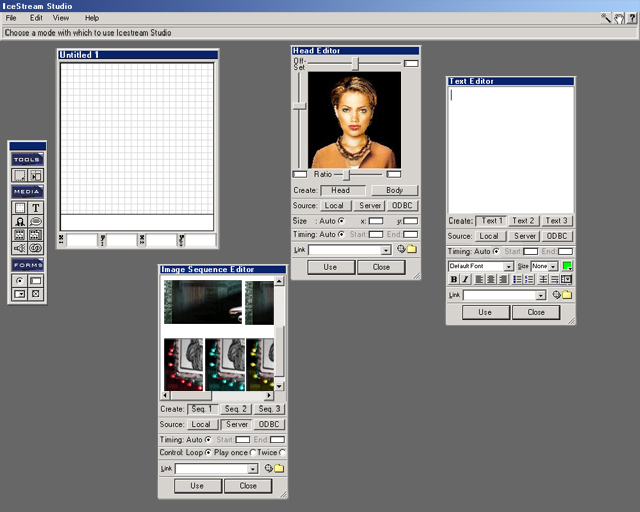Apply bulleted list in Text Editor
640x512 pixels.
[517, 280]
